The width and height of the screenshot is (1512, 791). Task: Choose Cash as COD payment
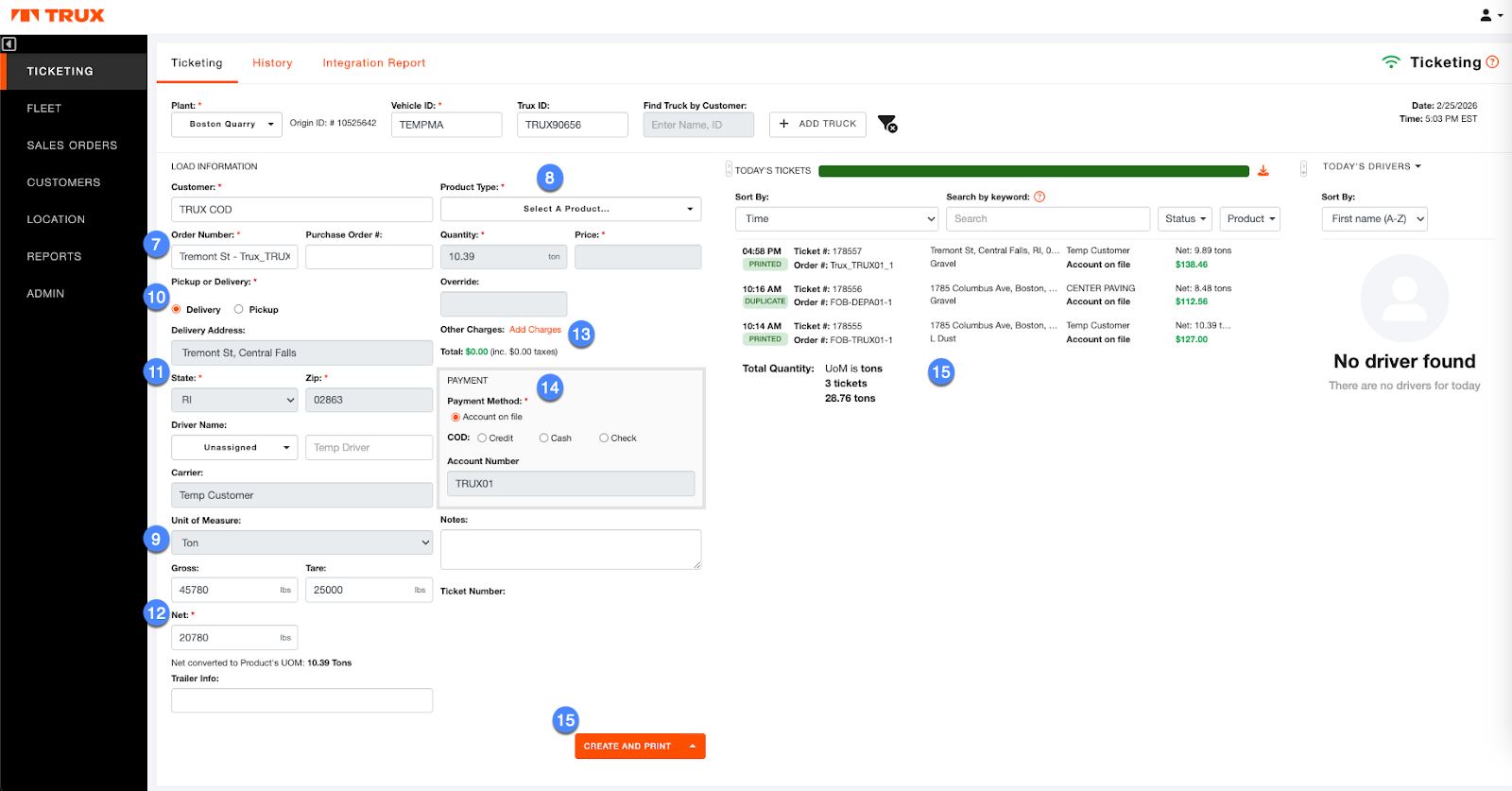click(x=544, y=438)
